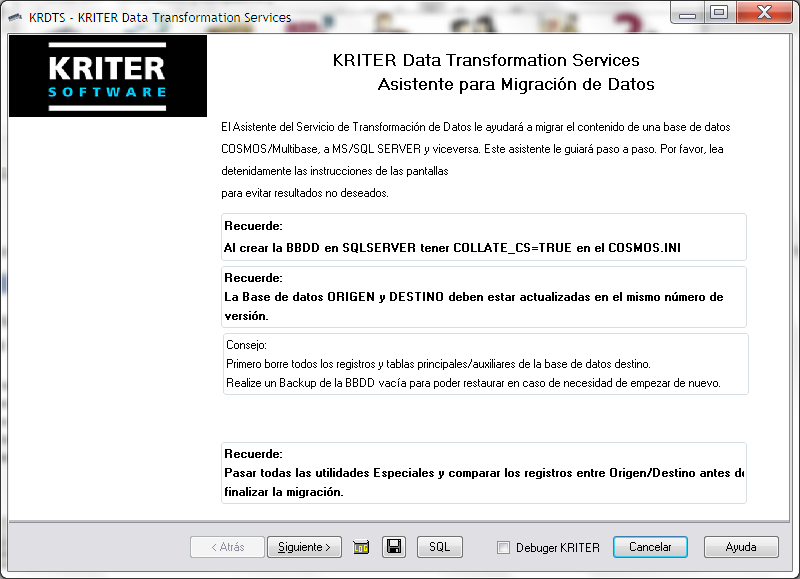Viewport: 800px width, 579px height.
Task: Go to next step with Siguiente
Action: click(304, 547)
